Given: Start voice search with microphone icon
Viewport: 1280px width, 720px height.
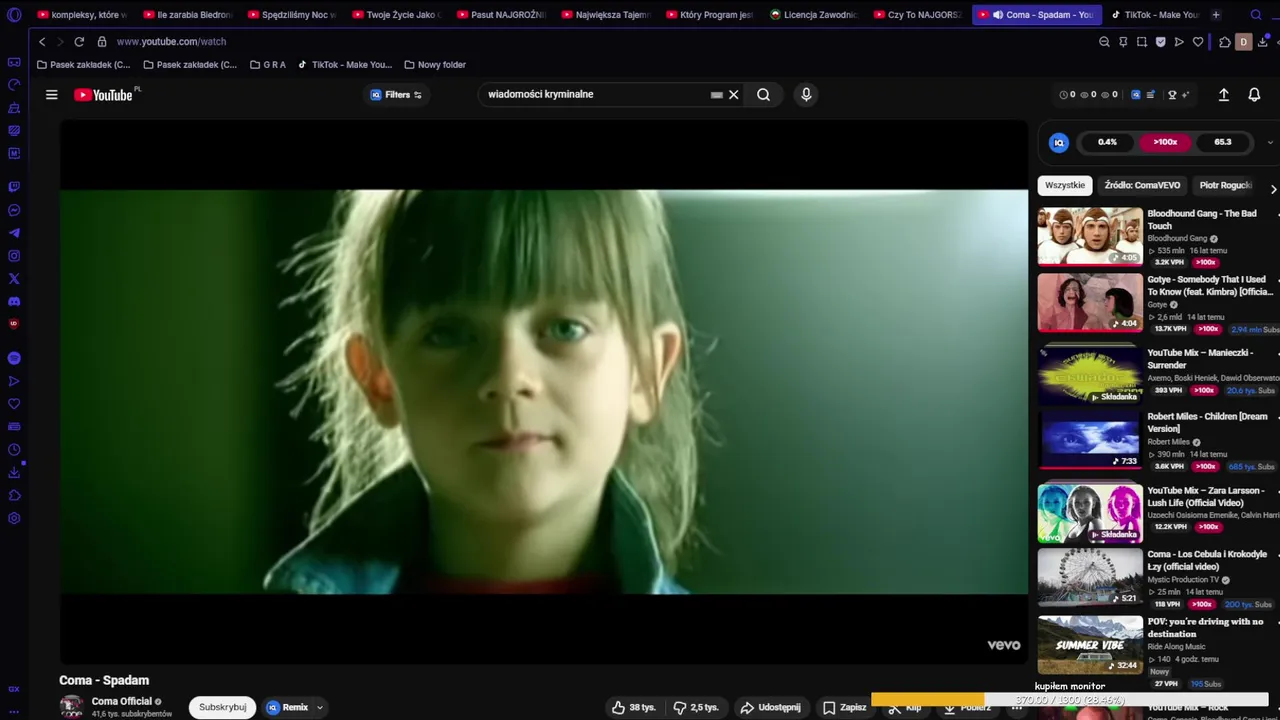Looking at the screenshot, I should 806,94.
